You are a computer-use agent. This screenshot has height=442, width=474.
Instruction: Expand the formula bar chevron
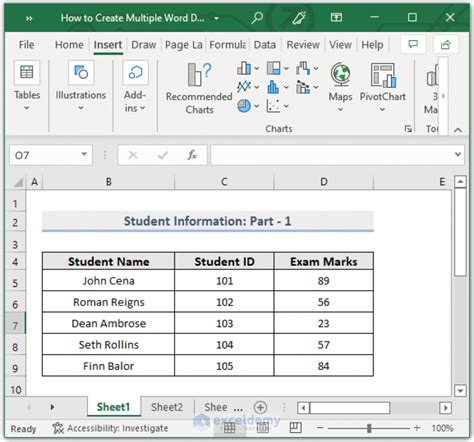(x=458, y=154)
